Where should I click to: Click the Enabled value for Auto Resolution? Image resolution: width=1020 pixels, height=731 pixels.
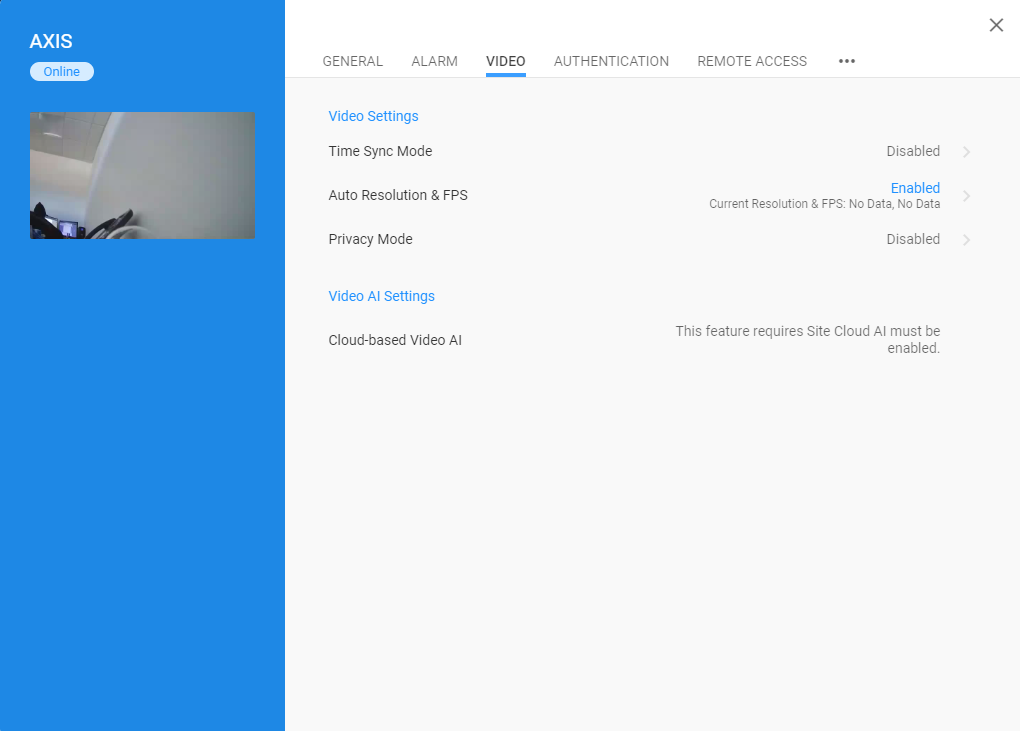tap(915, 188)
